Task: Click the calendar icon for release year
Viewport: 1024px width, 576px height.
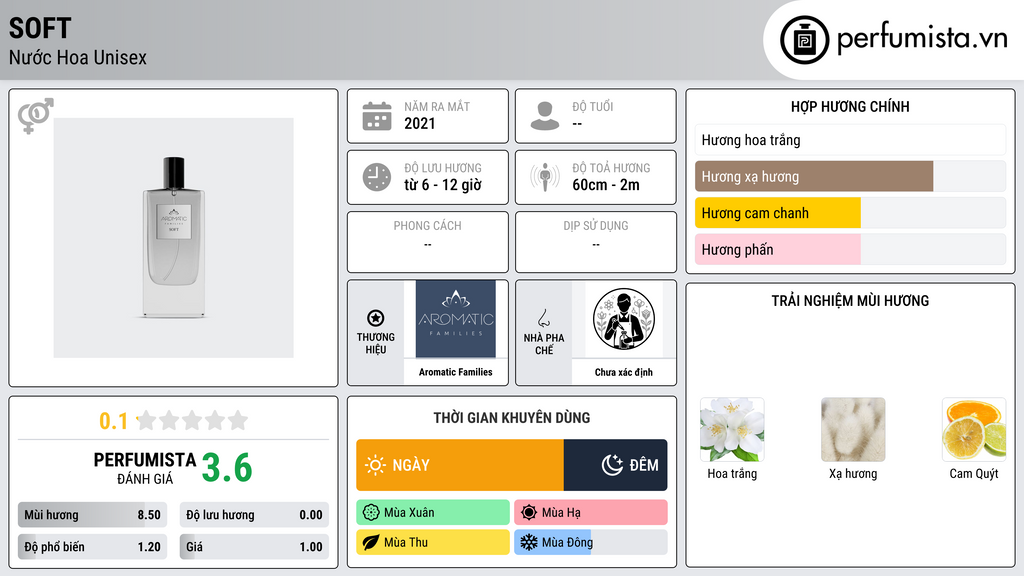Action: [377, 116]
